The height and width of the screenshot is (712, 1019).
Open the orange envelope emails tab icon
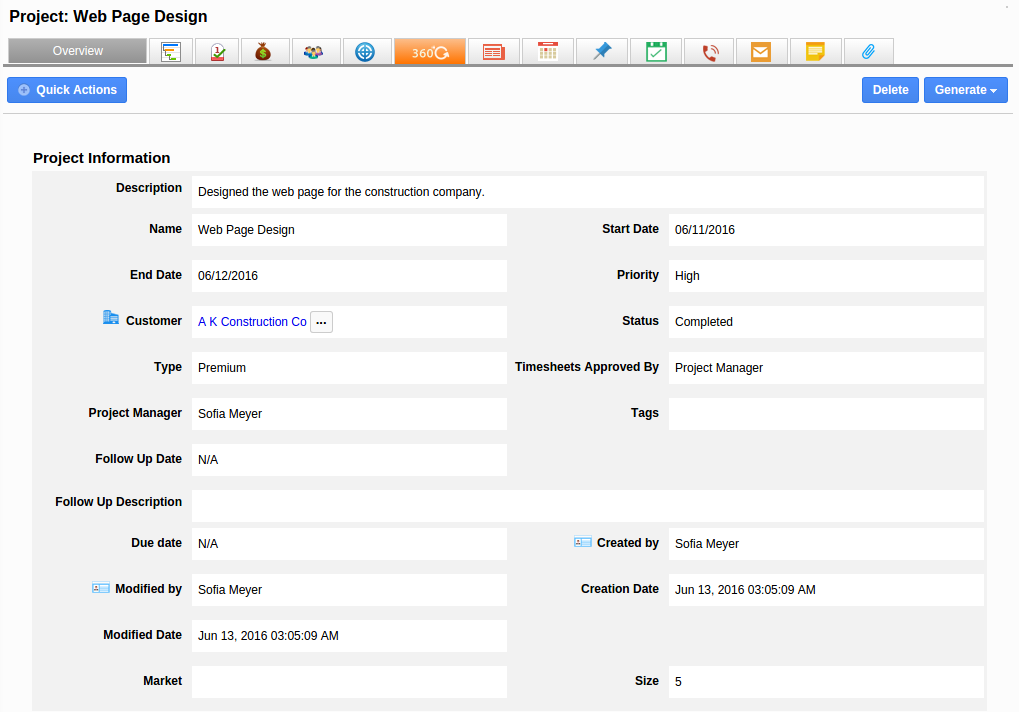[761, 51]
